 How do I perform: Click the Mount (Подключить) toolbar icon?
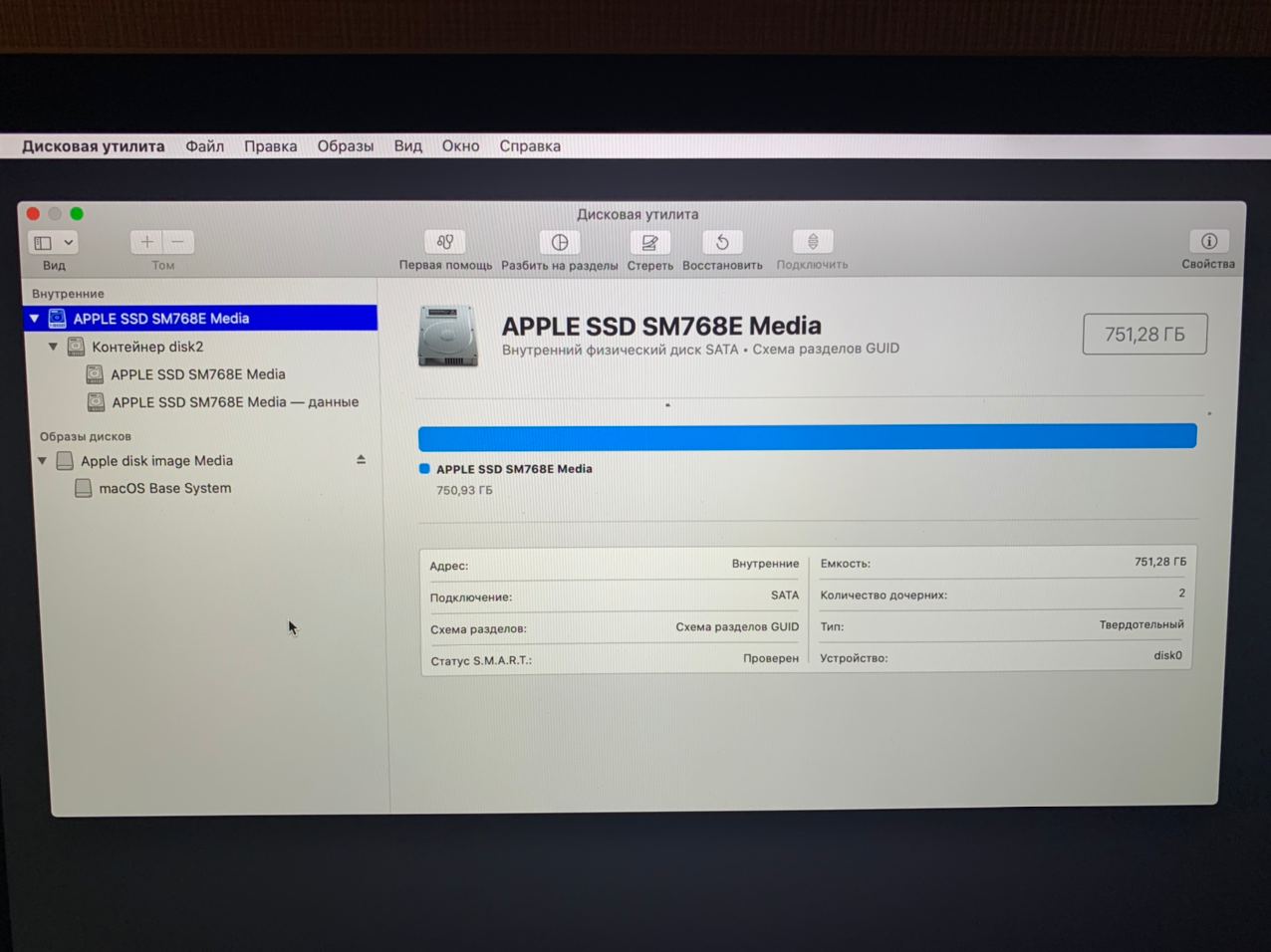[x=813, y=241]
